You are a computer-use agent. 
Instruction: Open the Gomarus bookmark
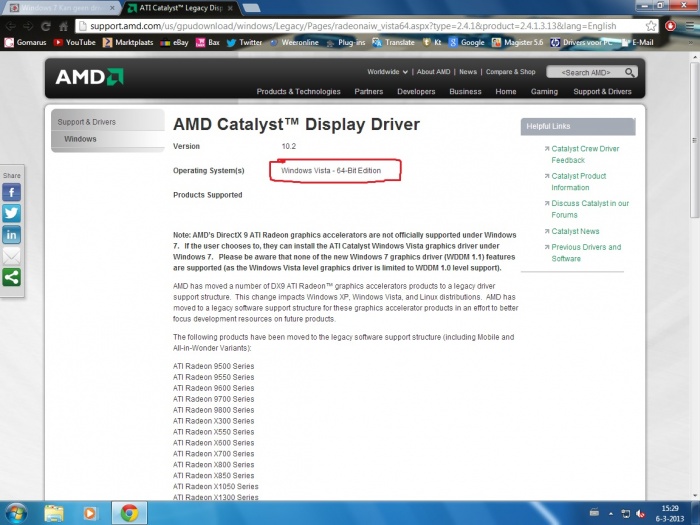point(25,42)
